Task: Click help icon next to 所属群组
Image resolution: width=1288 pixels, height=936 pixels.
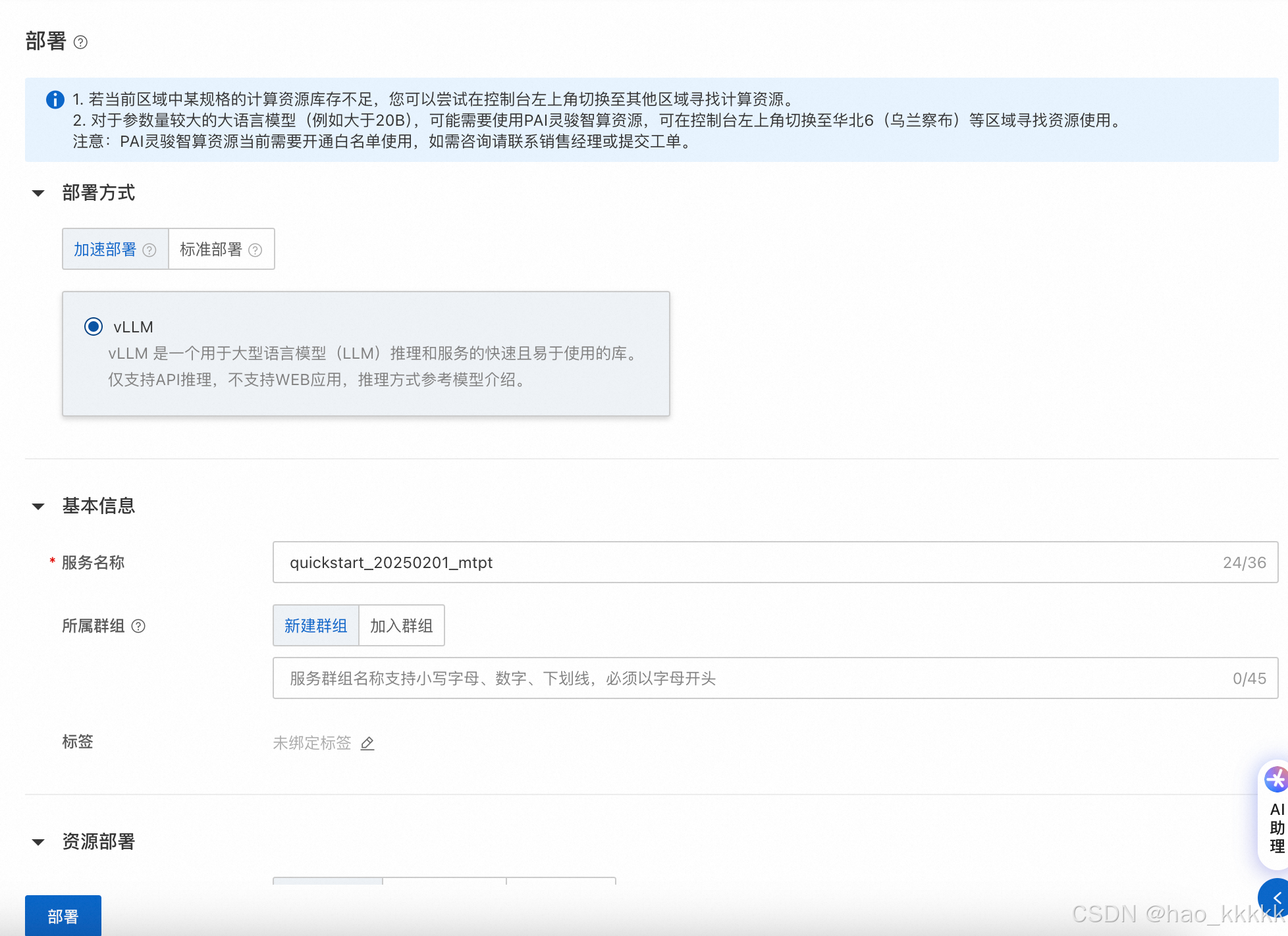Action: point(138,626)
